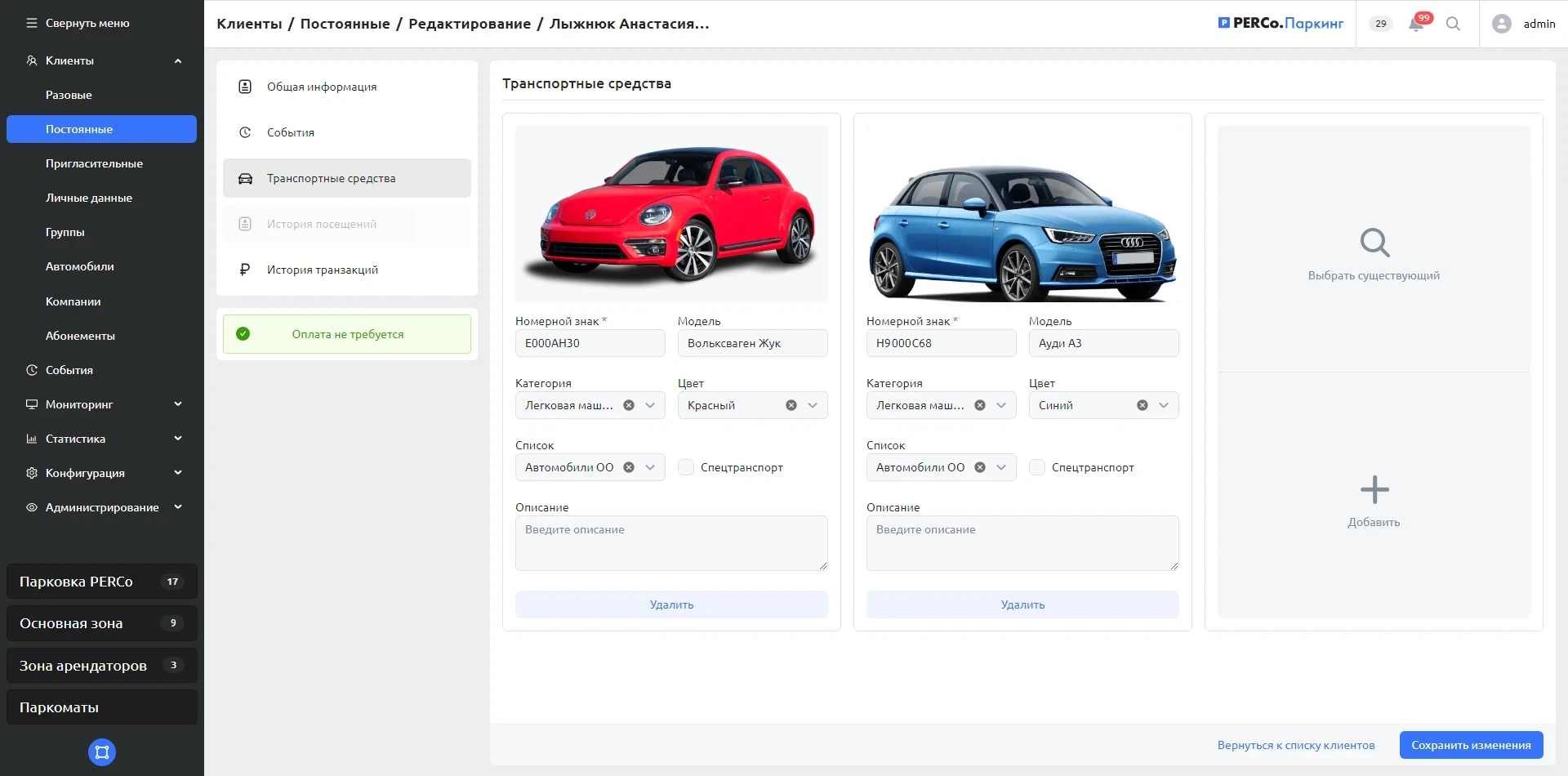
Task: Go to Автомобили in the sidebar
Action: point(80,266)
